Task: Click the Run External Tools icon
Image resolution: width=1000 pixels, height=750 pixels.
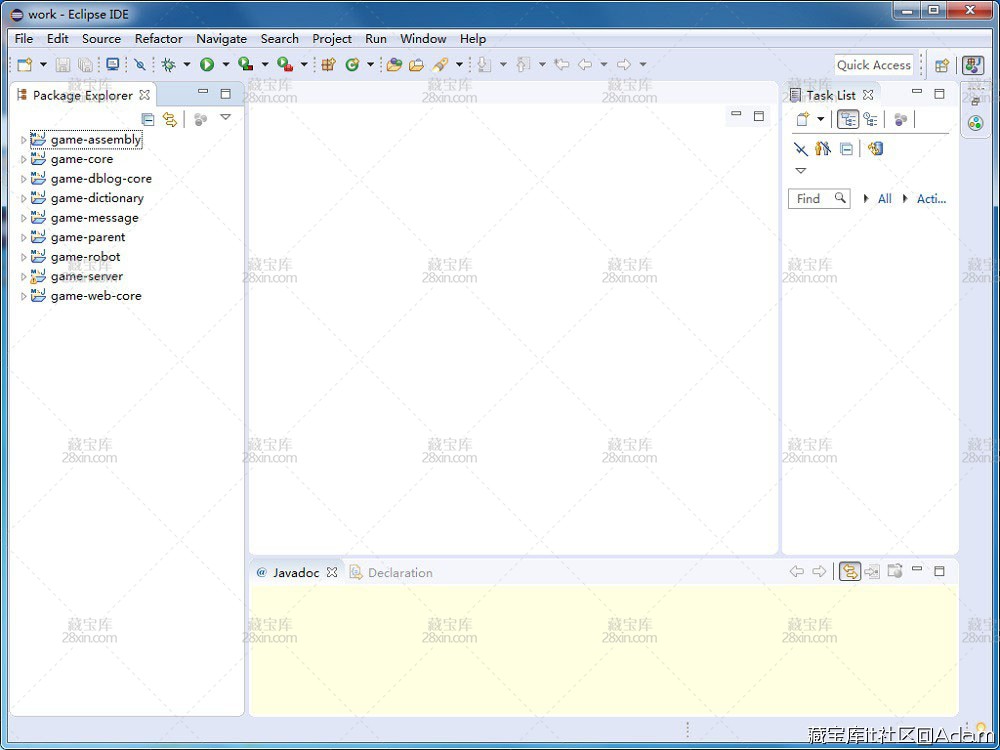Action: point(284,64)
